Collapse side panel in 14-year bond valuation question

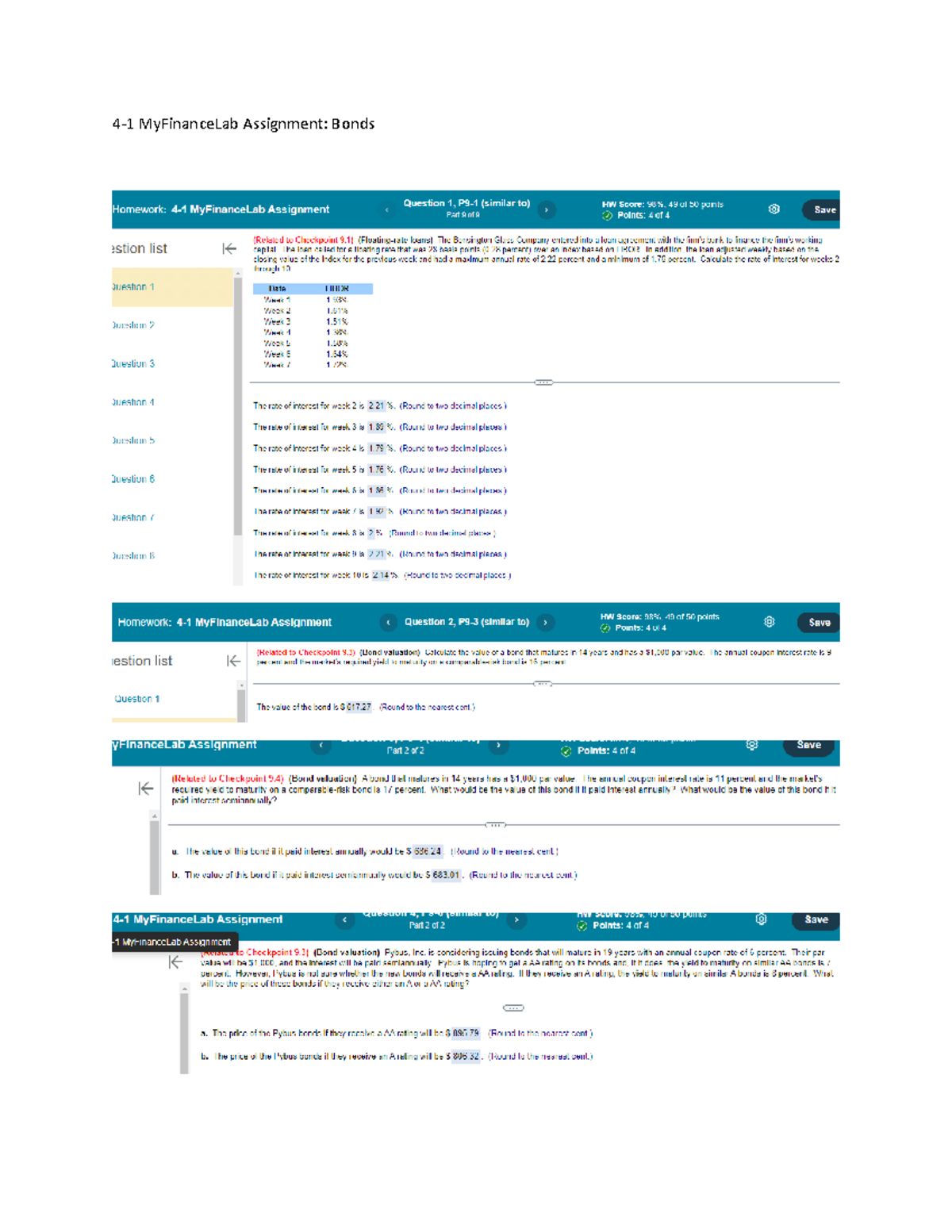pyautogui.click(x=146, y=788)
